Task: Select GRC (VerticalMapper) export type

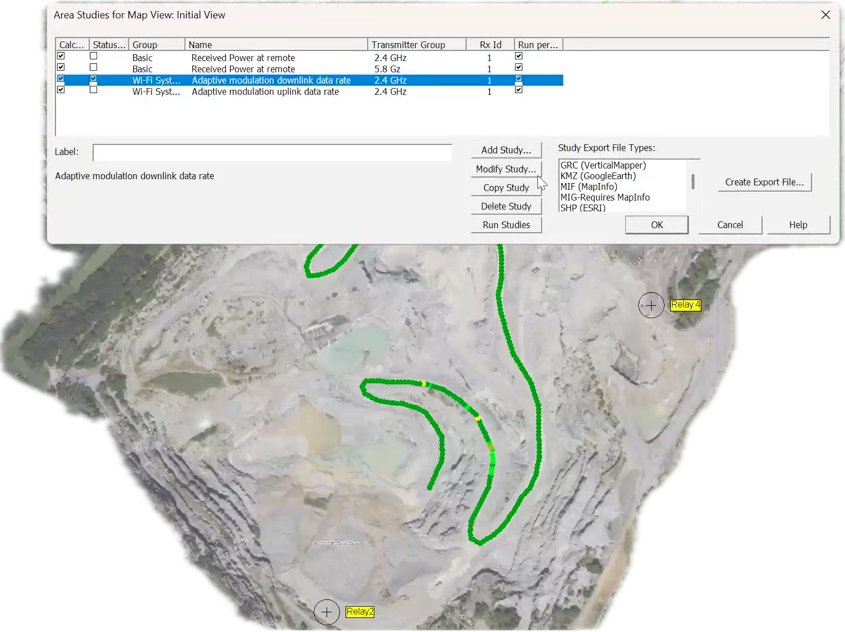Action: 602,165
